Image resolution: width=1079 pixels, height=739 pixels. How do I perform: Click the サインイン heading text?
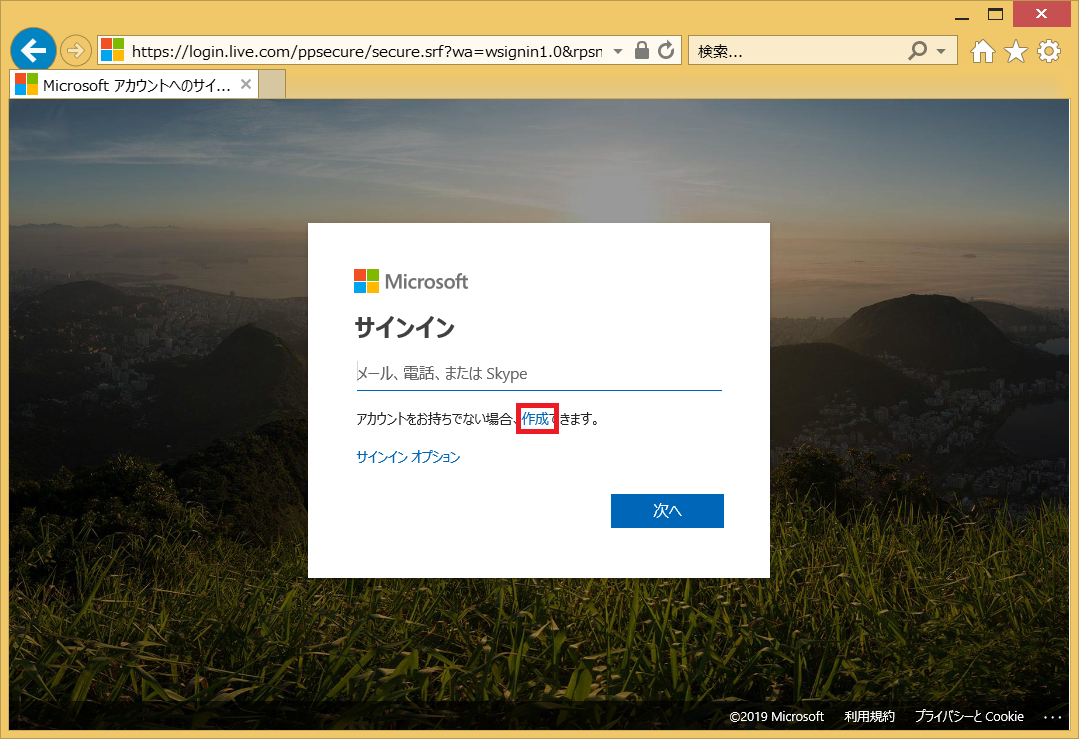tap(405, 328)
